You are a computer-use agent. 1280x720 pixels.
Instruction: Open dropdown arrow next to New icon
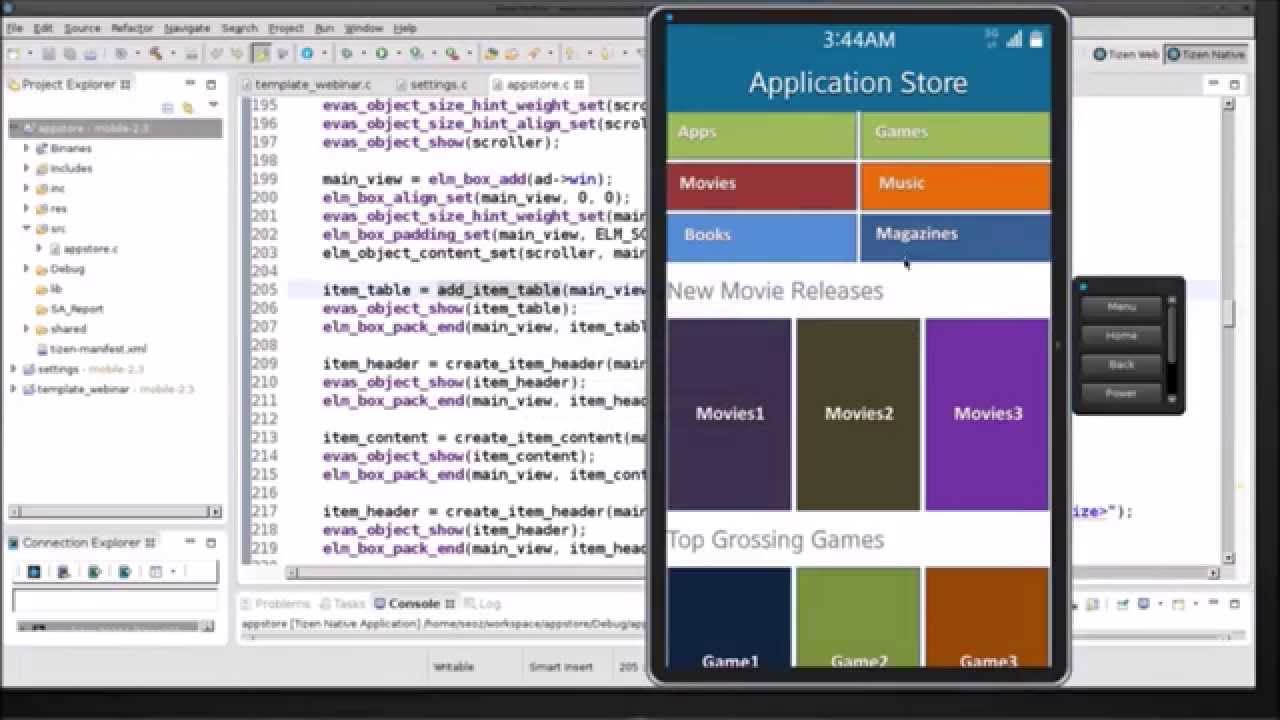(30, 54)
